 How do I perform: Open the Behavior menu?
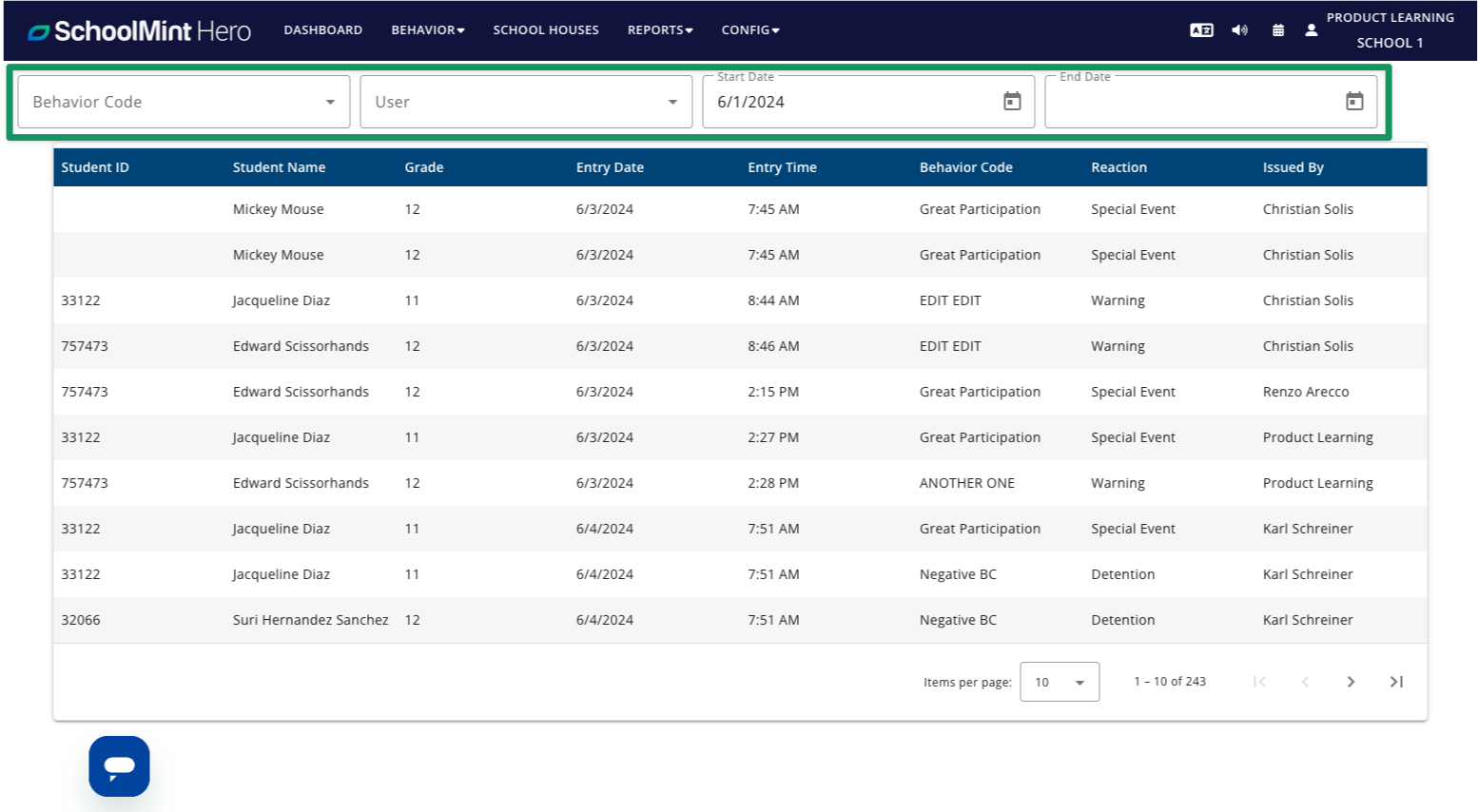428,30
